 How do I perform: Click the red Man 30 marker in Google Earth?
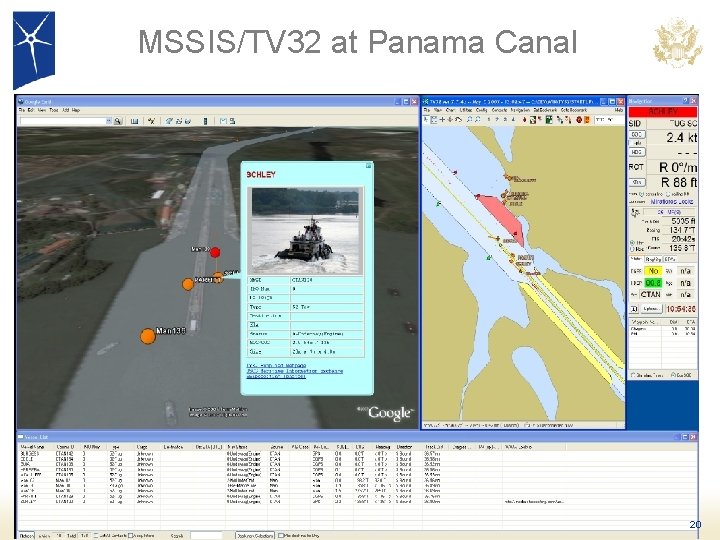pos(215,252)
